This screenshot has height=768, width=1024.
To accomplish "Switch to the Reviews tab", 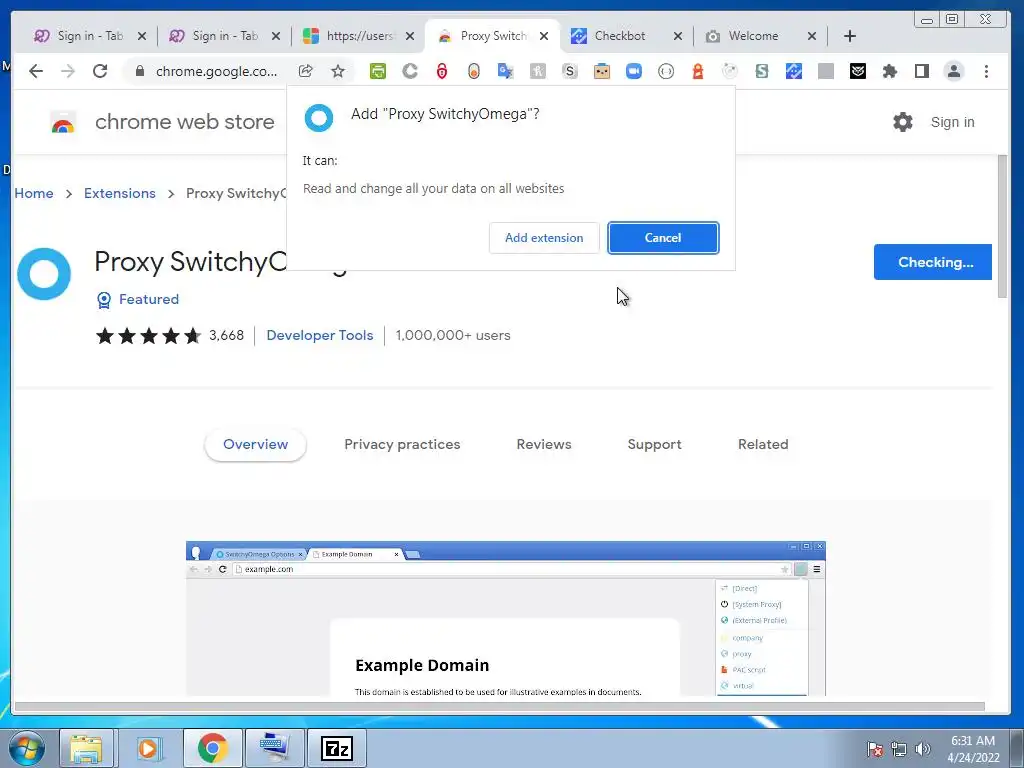I will click(x=544, y=444).
